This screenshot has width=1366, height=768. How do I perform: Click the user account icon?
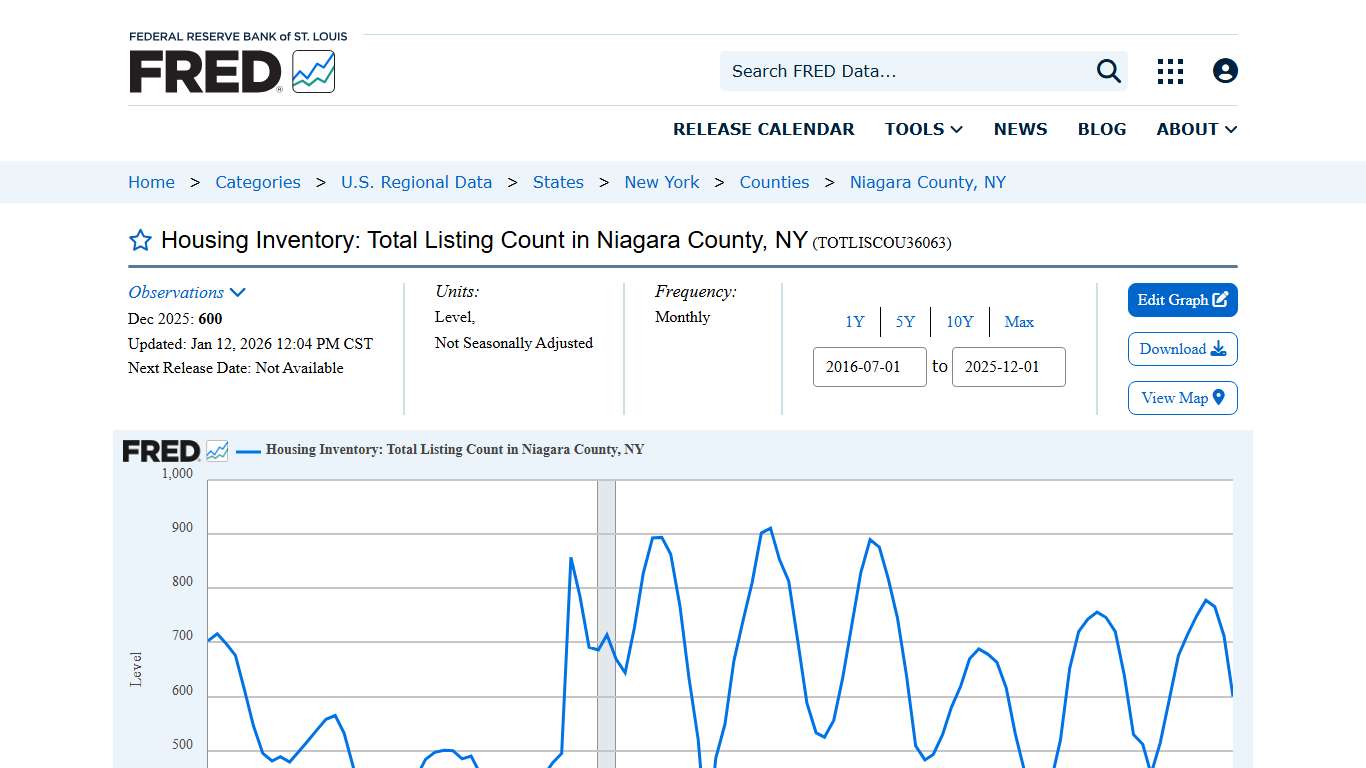pos(1225,71)
